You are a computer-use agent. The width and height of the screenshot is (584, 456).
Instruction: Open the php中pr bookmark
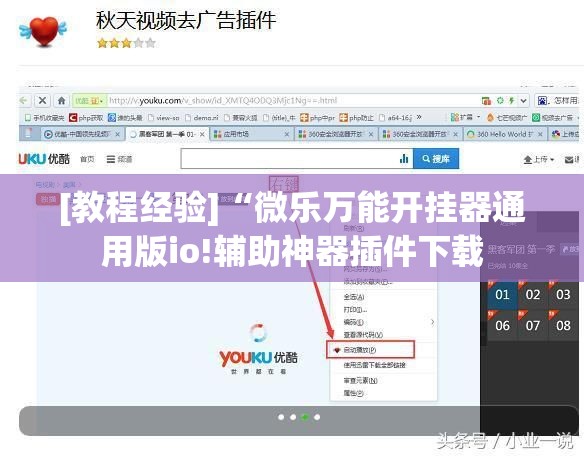coord(317,118)
